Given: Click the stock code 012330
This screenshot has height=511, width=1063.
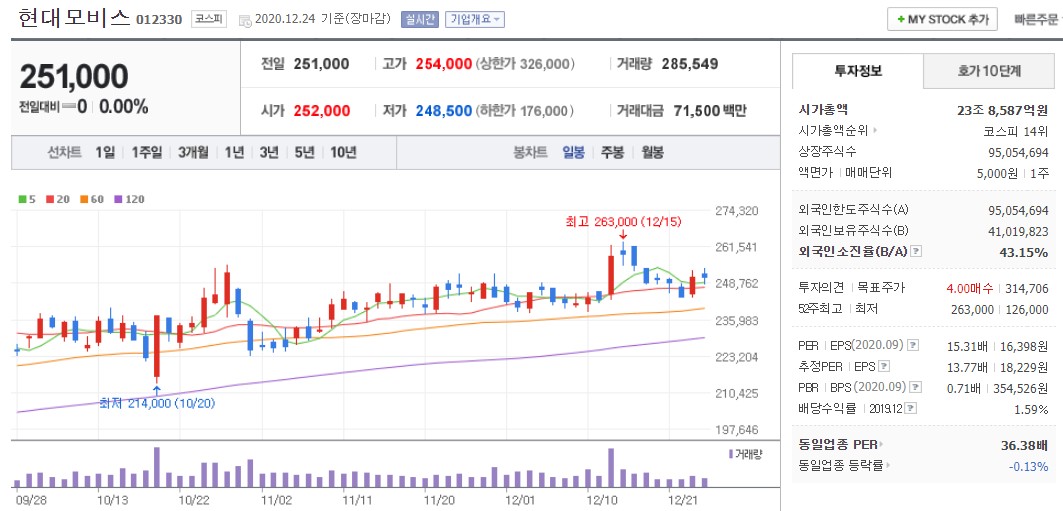Looking at the screenshot, I should (x=159, y=20).
